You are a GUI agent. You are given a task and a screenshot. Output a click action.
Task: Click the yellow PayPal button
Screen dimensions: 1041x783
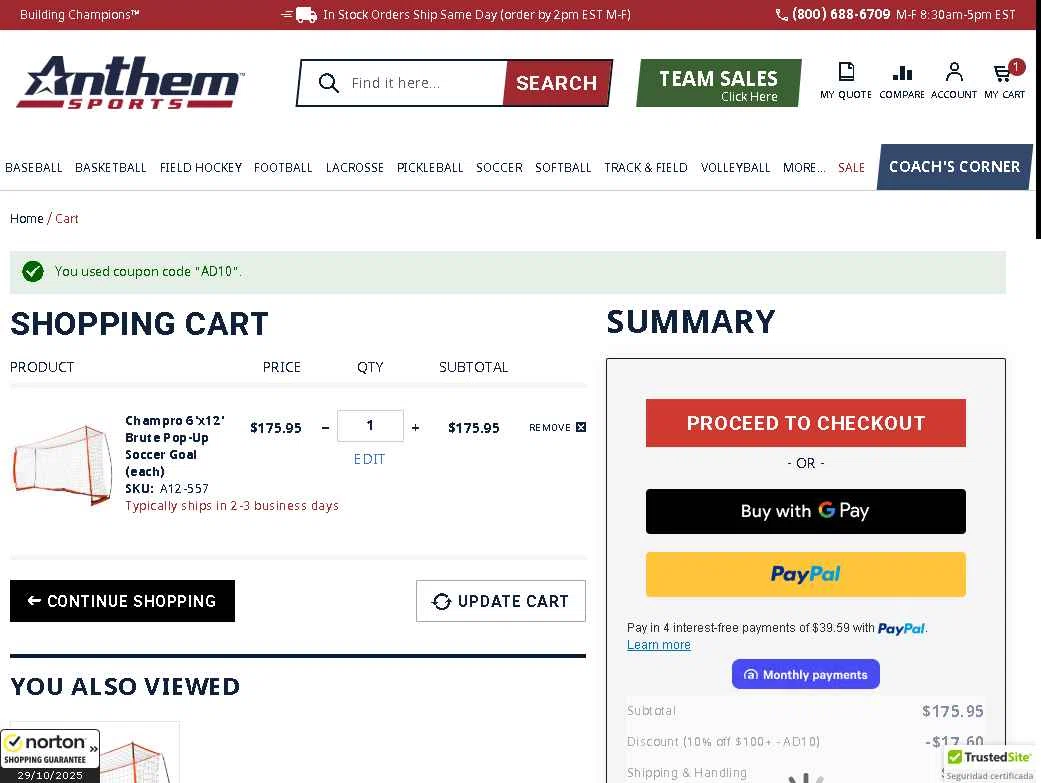pyautogui.click(x=805, y=574)
